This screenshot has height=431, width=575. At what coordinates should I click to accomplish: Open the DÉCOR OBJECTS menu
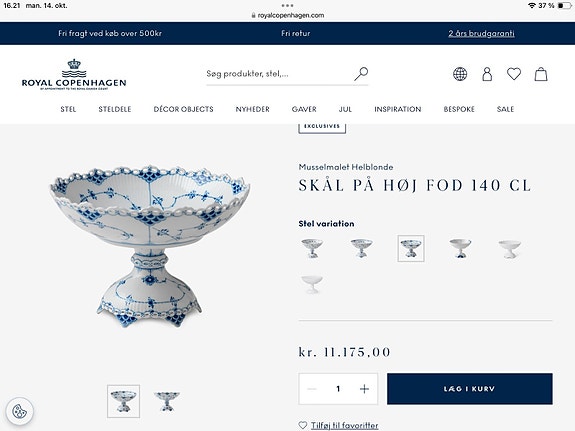tap(183, 109)
